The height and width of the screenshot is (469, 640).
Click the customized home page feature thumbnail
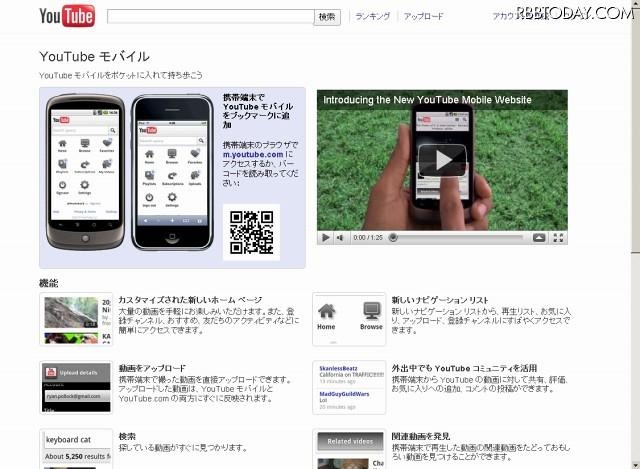click(x=75, y=317)
